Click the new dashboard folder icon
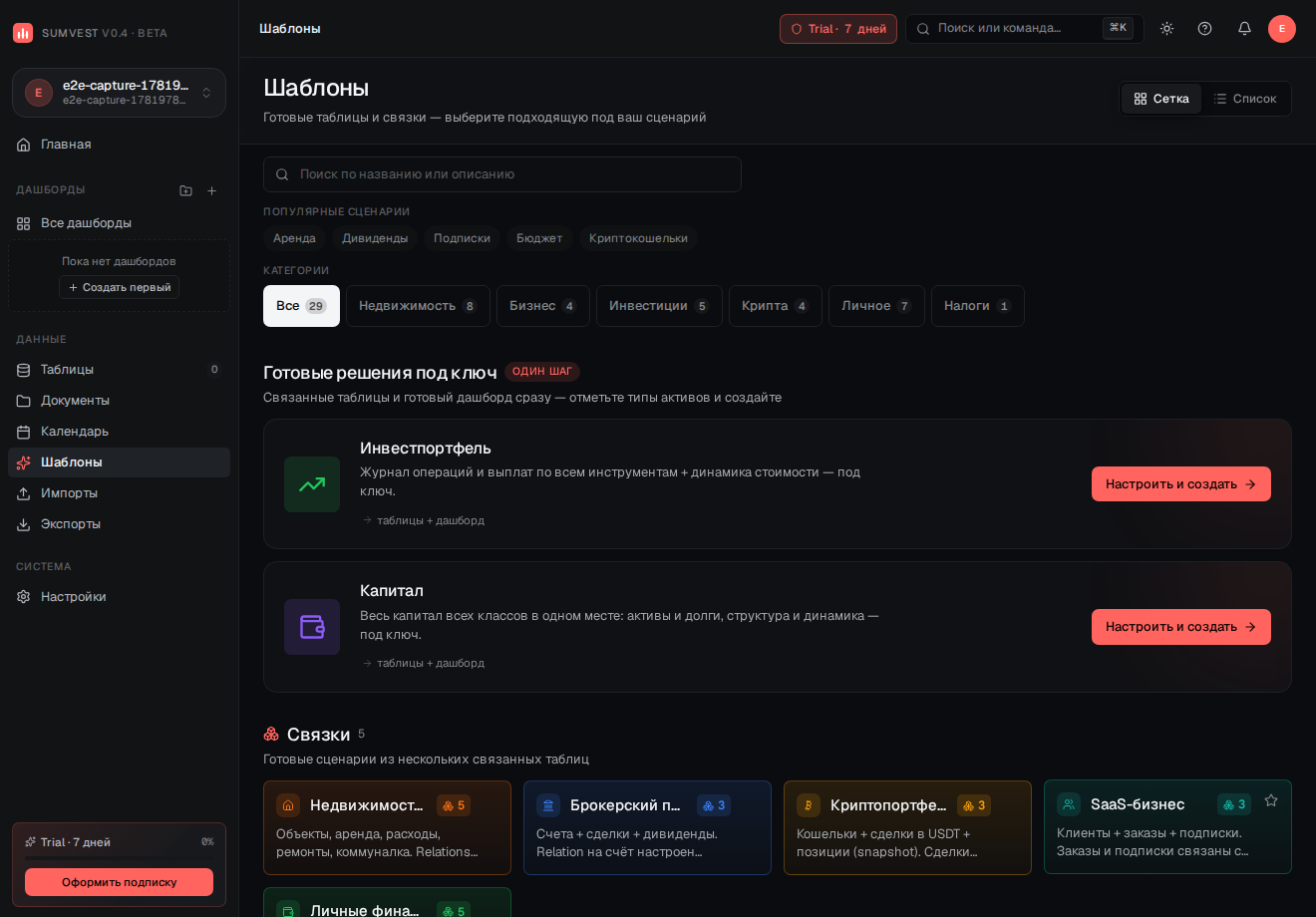Screen dimensions: 1316x917 (185, 190)
